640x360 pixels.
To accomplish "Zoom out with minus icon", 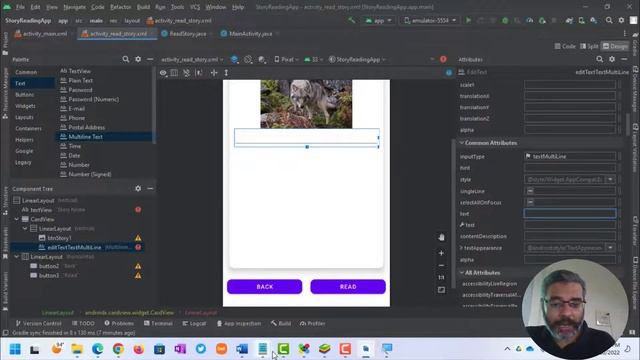I will (x=441, y=265).
